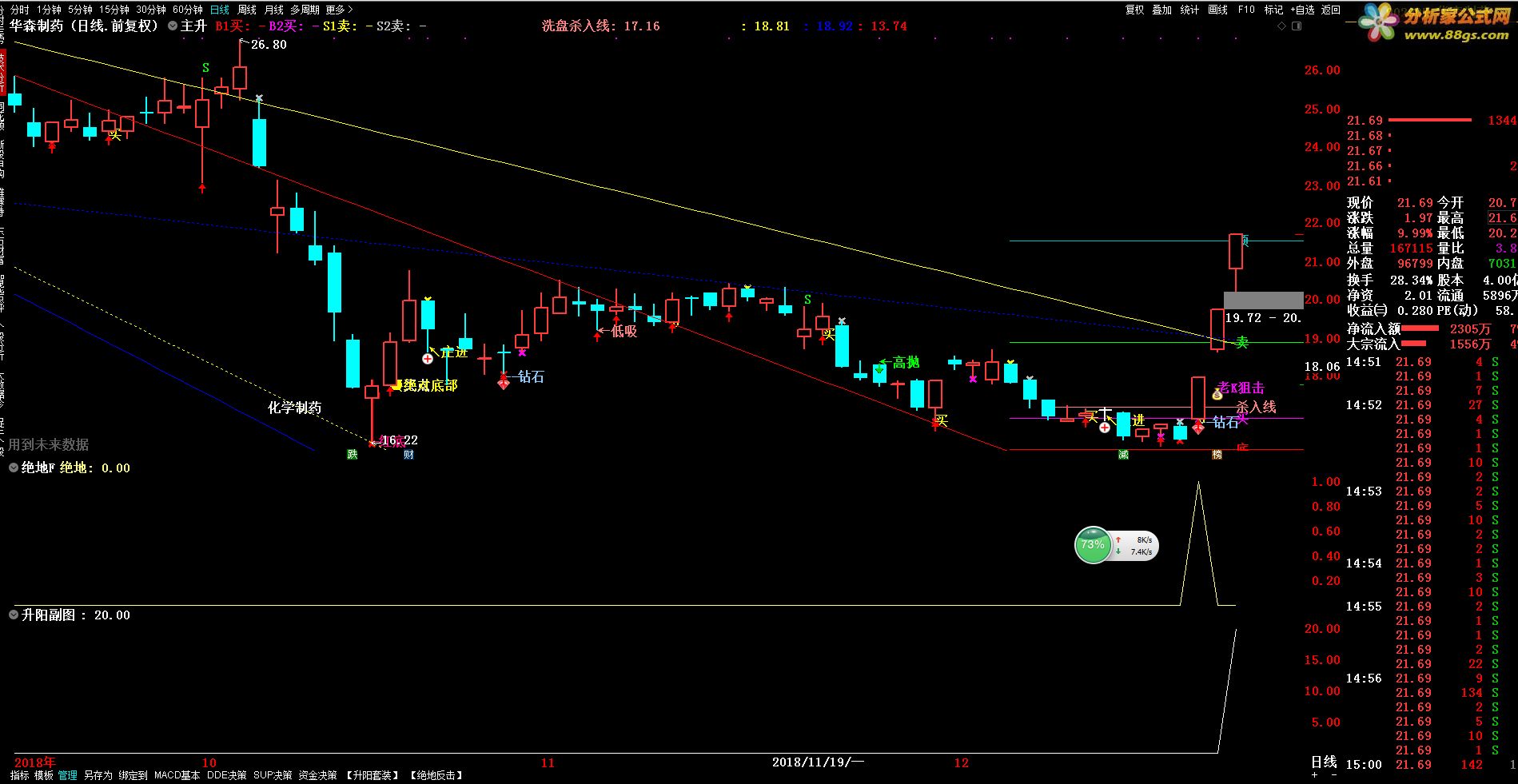Click the 减 green tag below chart
Image resolution: width=1518 pixels, height=784 pixels.
coord(1123,455)
